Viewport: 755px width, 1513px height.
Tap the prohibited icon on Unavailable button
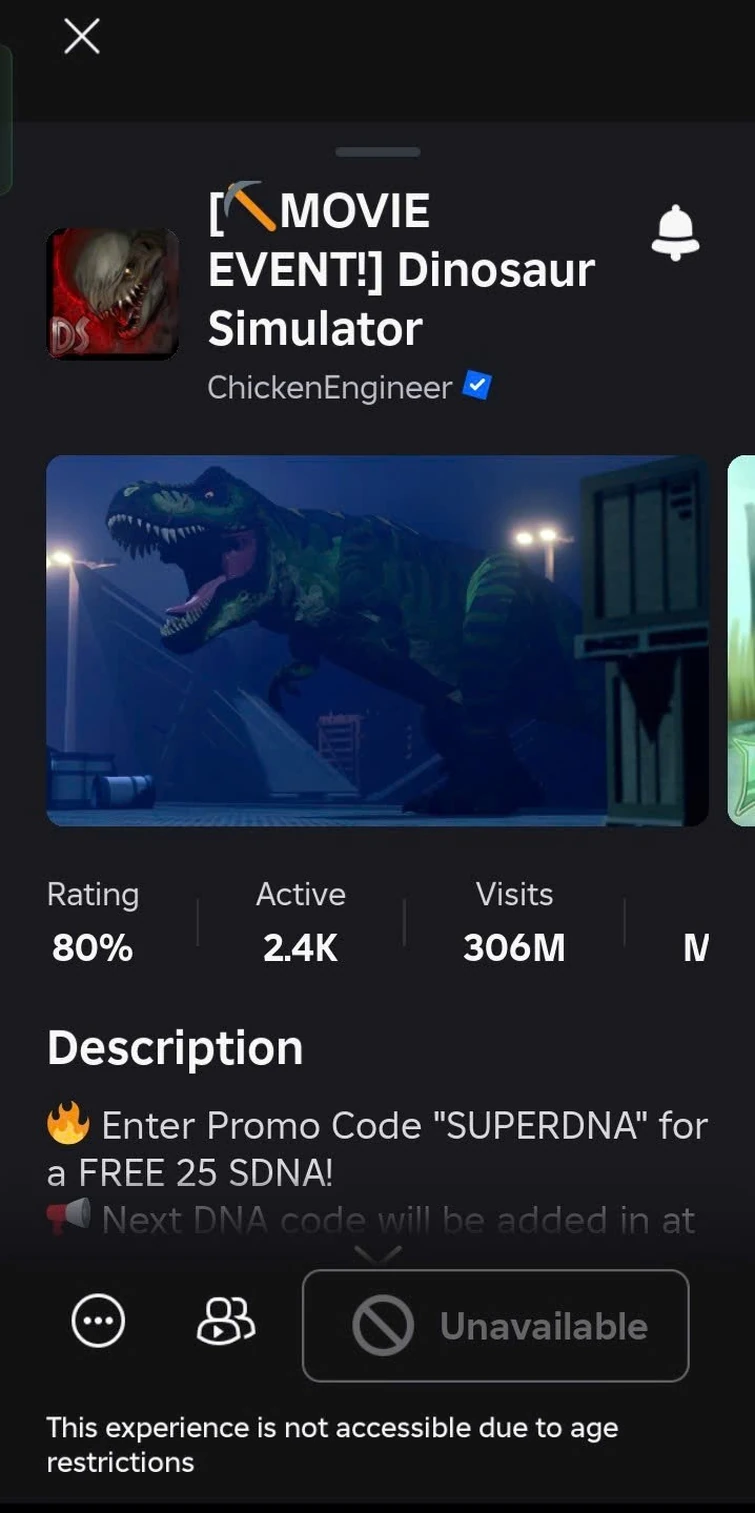(383, 1326)
